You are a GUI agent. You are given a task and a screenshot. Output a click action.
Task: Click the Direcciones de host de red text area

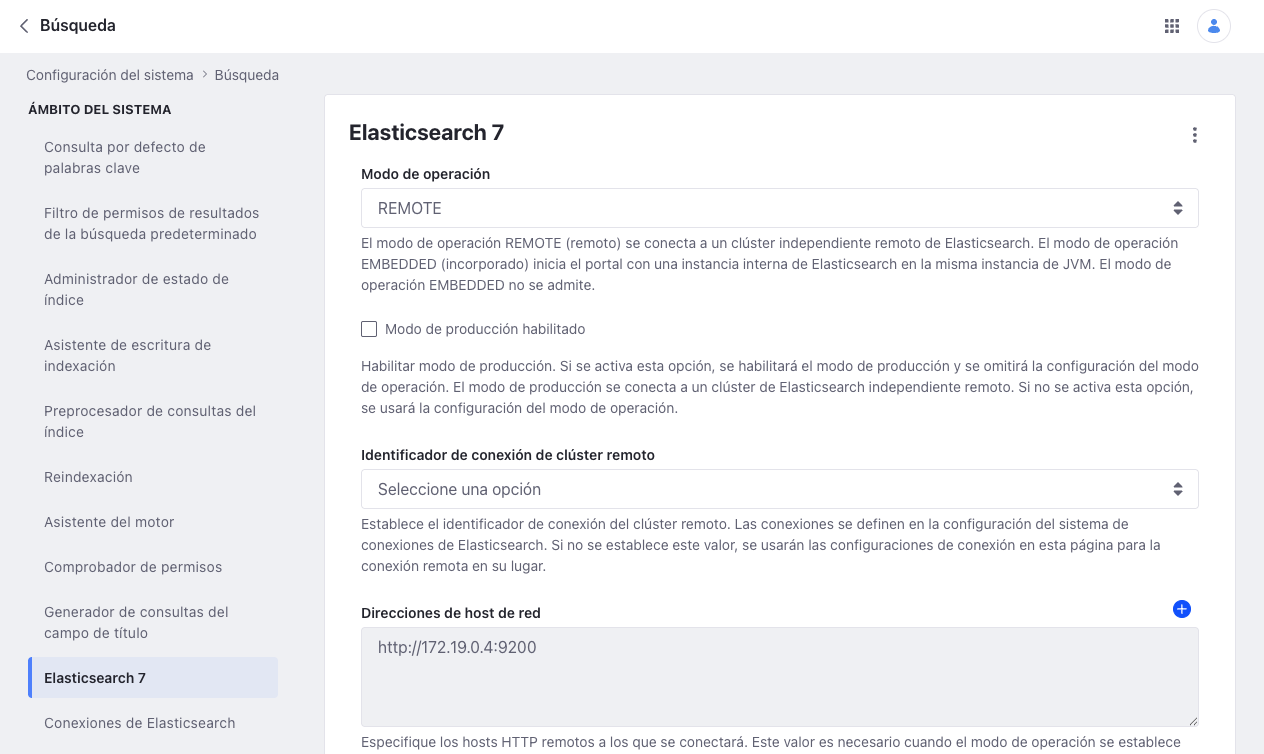779,677
